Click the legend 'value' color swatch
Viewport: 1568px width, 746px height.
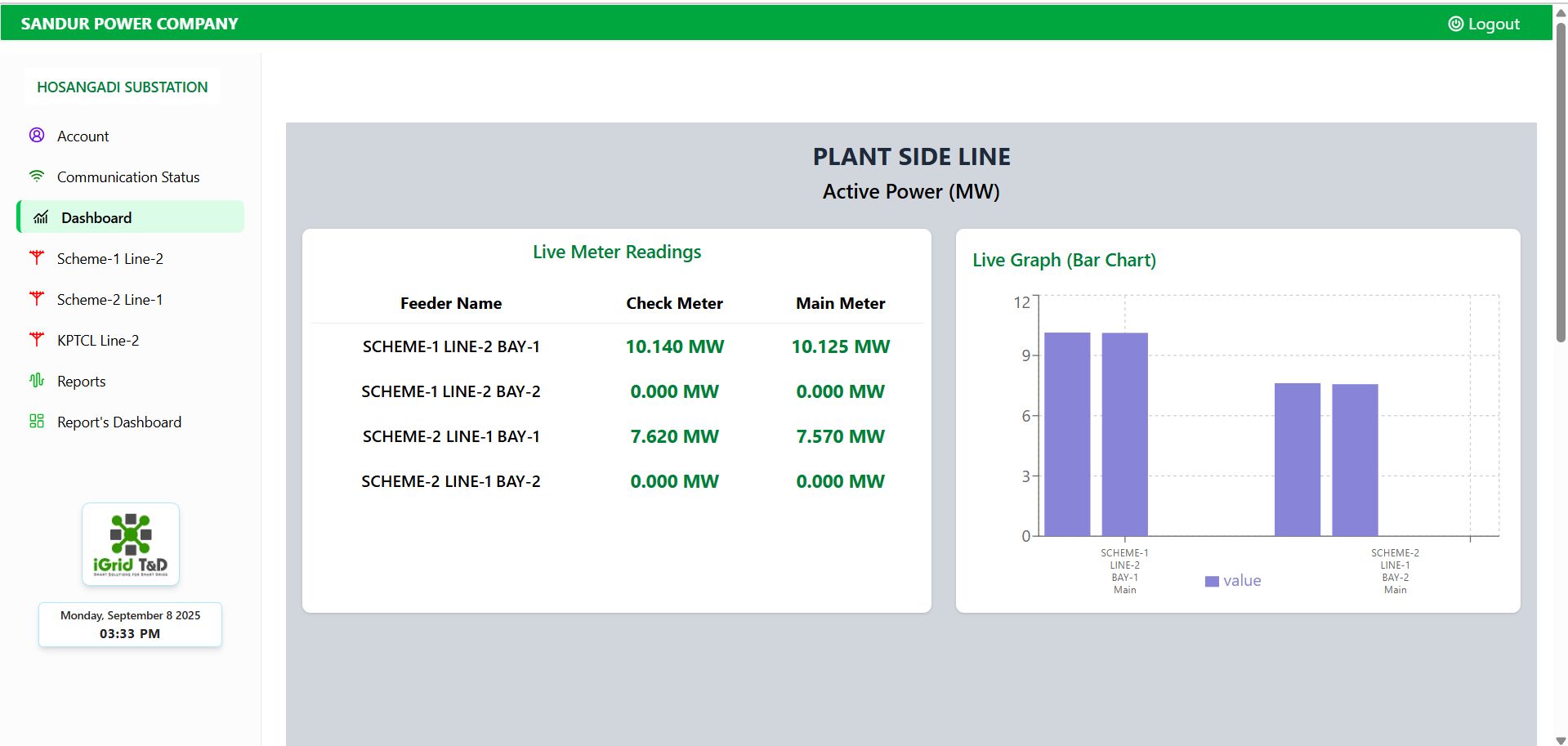point(1212,581)
